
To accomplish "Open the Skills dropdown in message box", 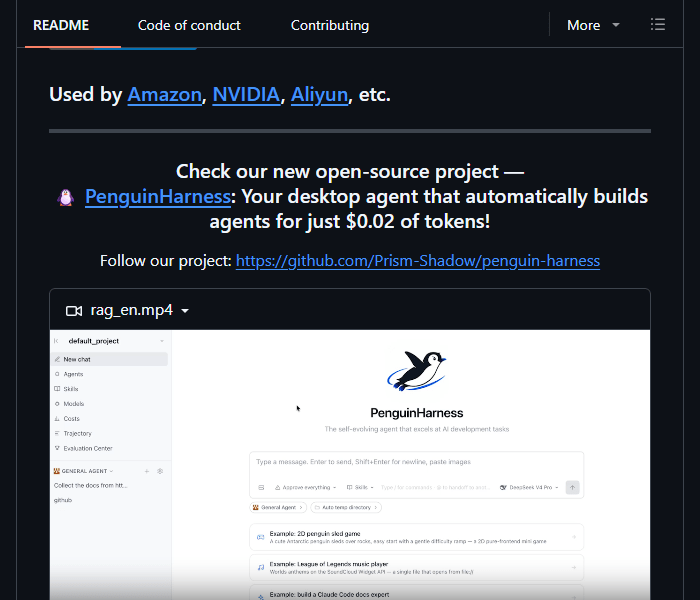I will [x=360, y=488].
